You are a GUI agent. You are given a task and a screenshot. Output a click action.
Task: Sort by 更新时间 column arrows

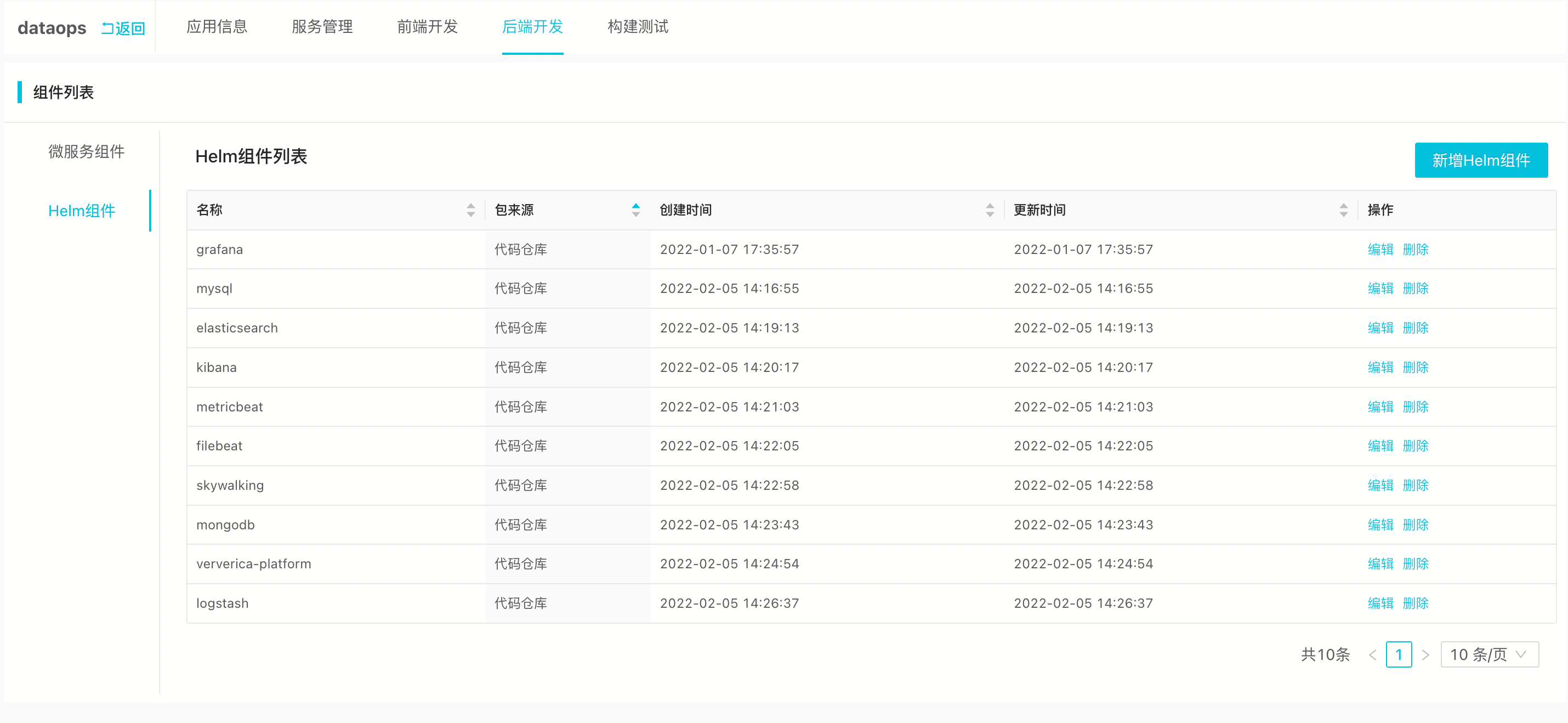[1343, 210]
